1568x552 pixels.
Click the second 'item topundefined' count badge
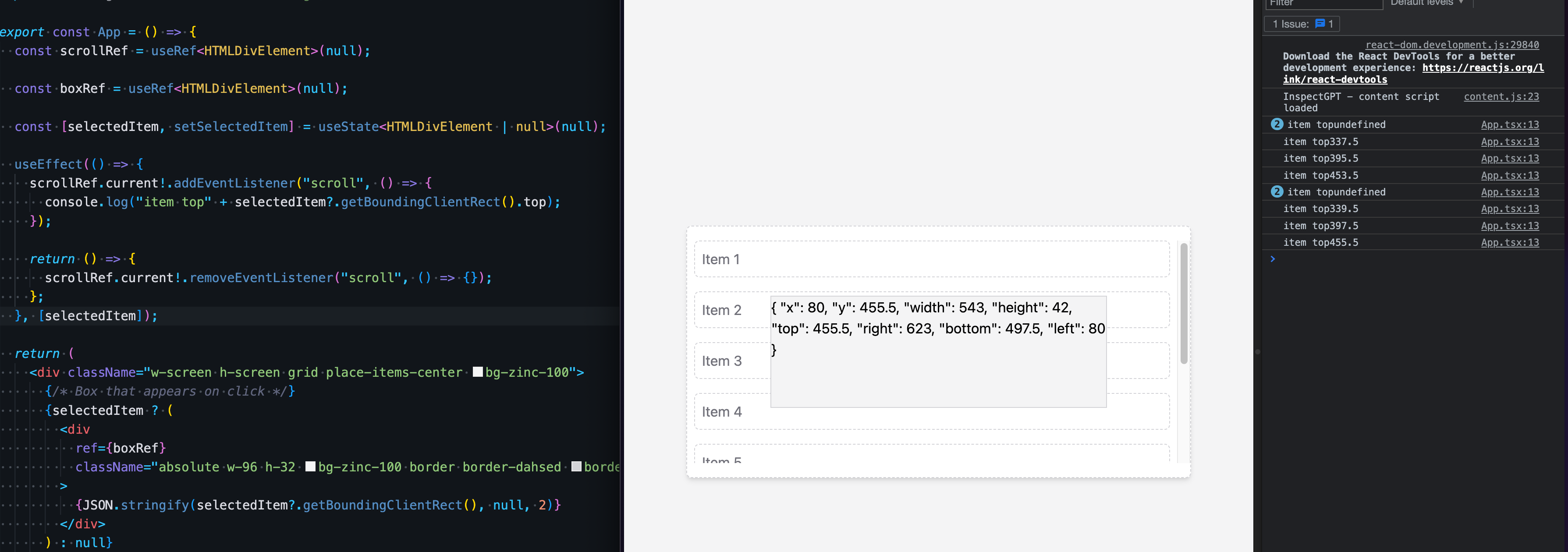click(x=1277, y=192)
